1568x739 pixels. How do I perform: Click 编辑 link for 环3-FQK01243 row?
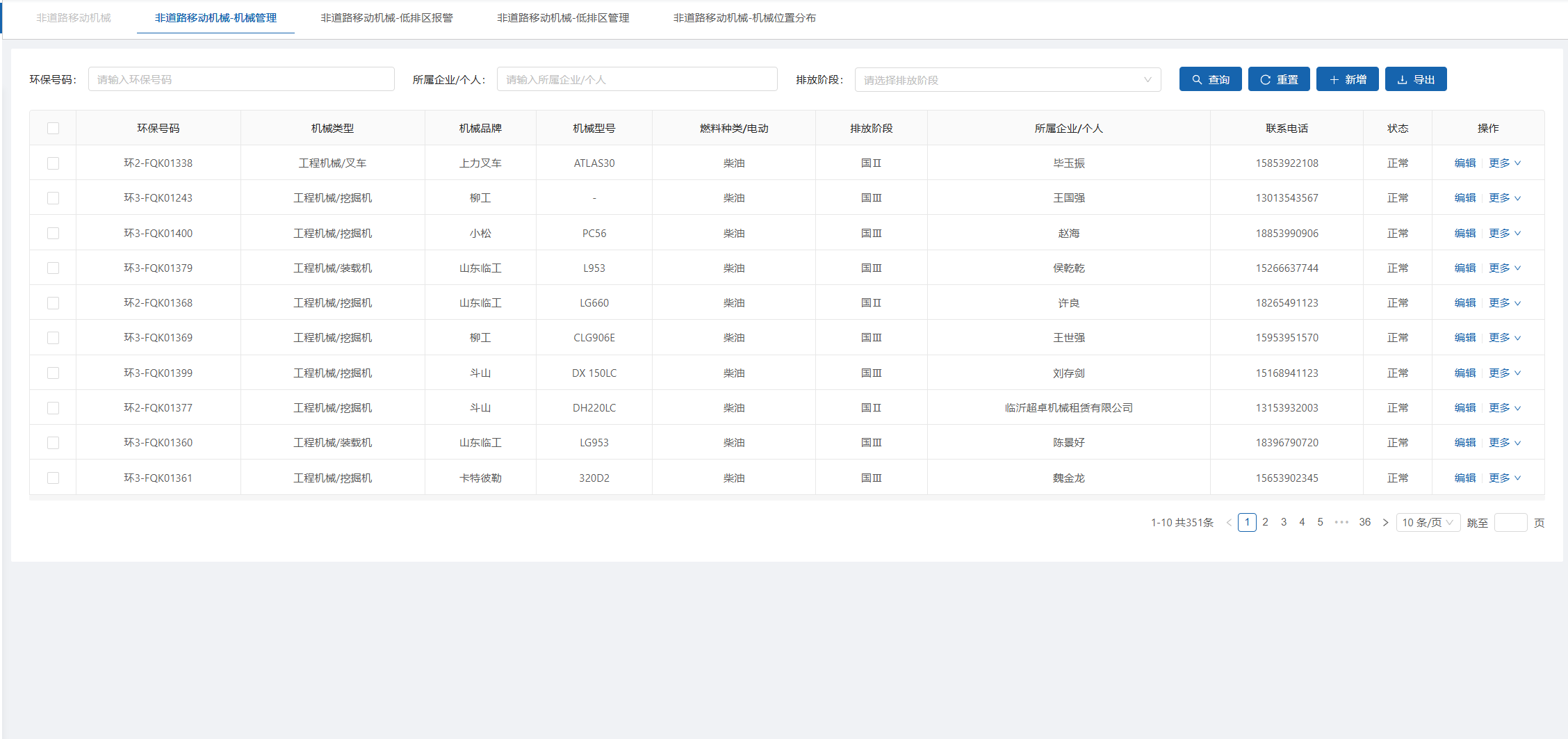click(1465, 197)
